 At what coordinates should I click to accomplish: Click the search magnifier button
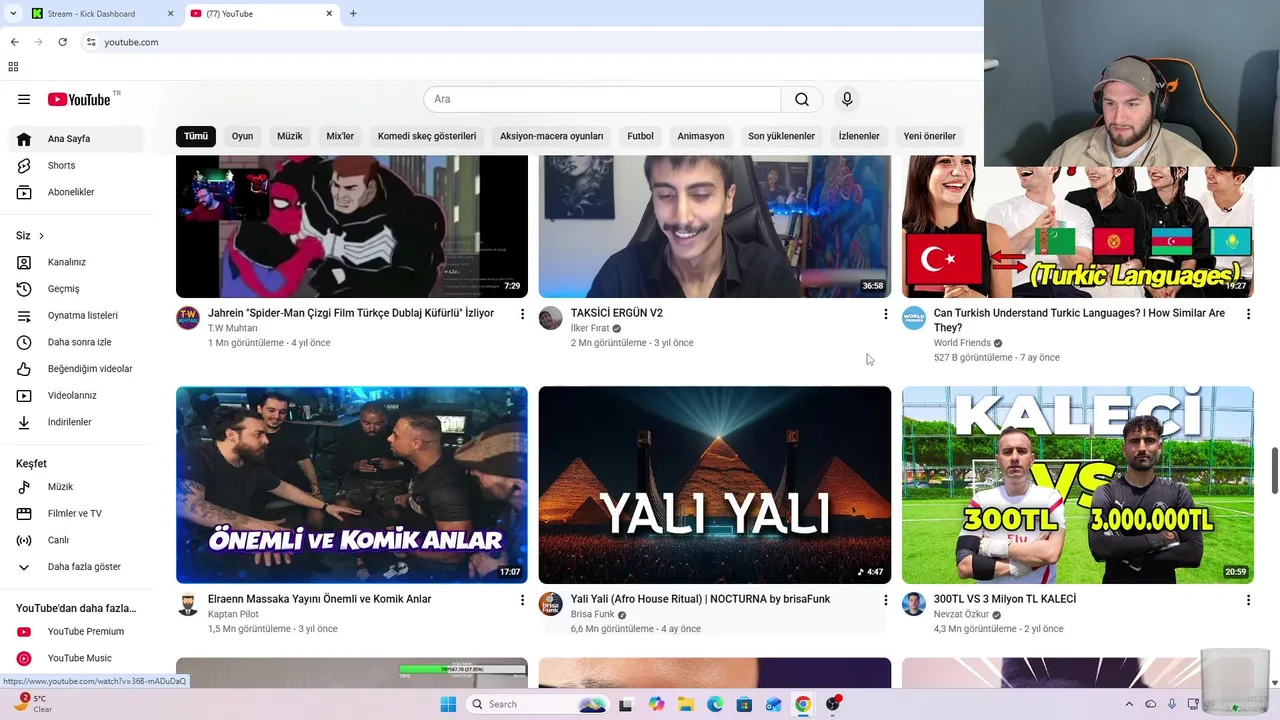pyautogui.click(x=802, y=99)
